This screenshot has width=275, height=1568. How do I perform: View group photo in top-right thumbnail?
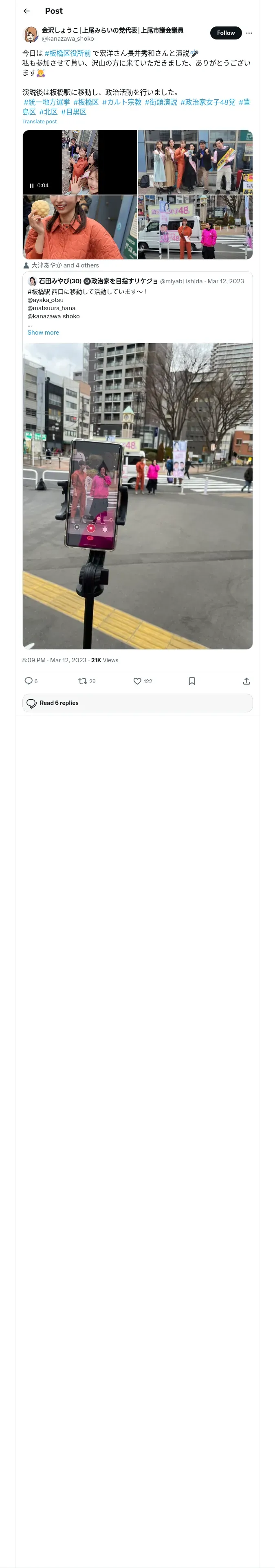pos(195,162)
